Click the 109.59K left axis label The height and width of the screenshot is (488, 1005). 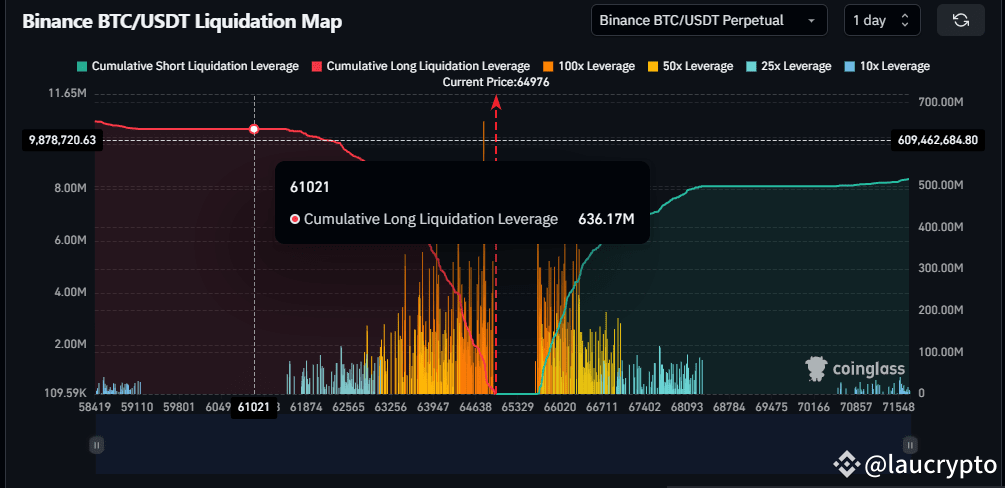(63, 393)
